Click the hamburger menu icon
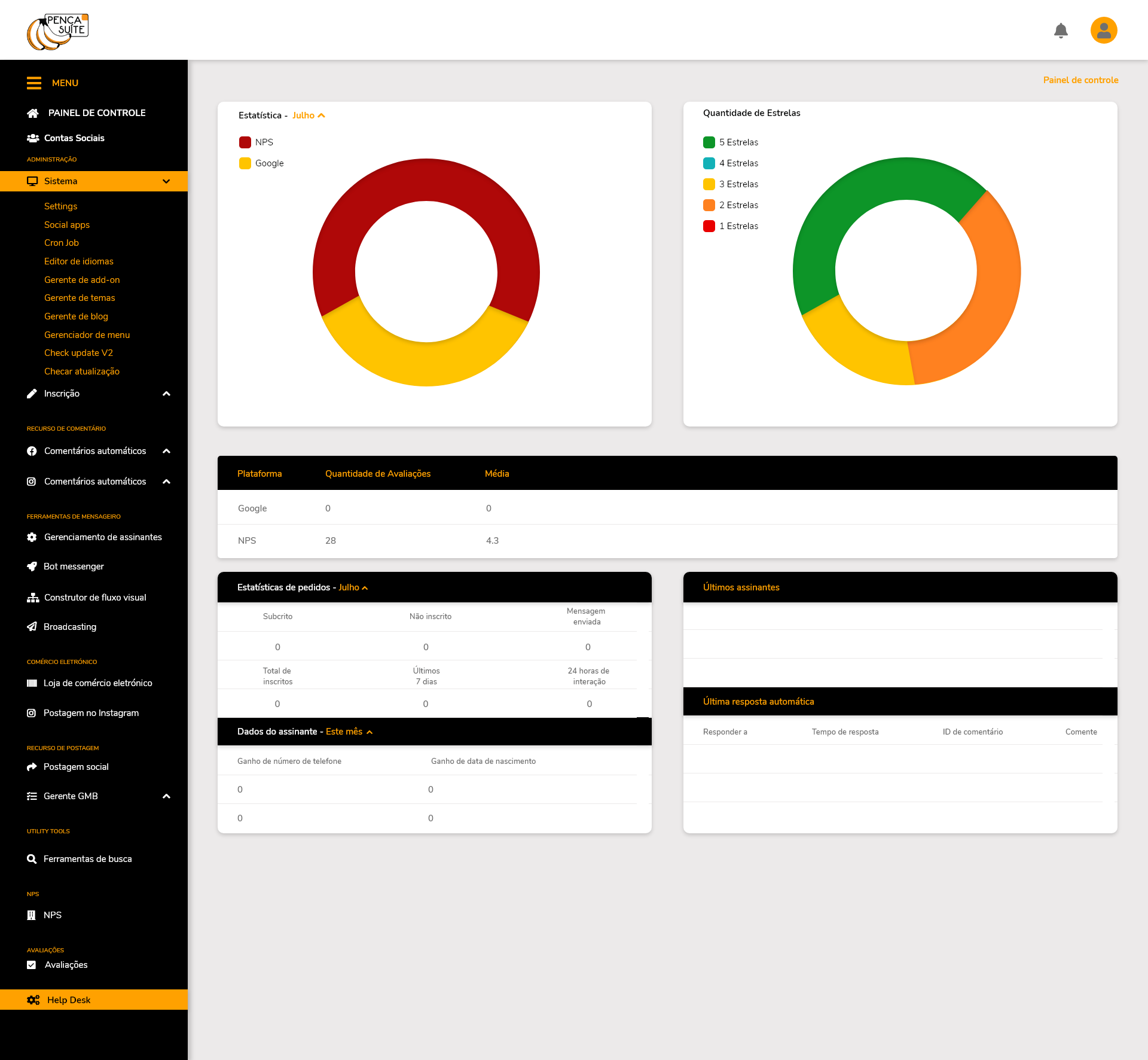1148x1060 pixels. pyautogui.click(x=34, y=83)
